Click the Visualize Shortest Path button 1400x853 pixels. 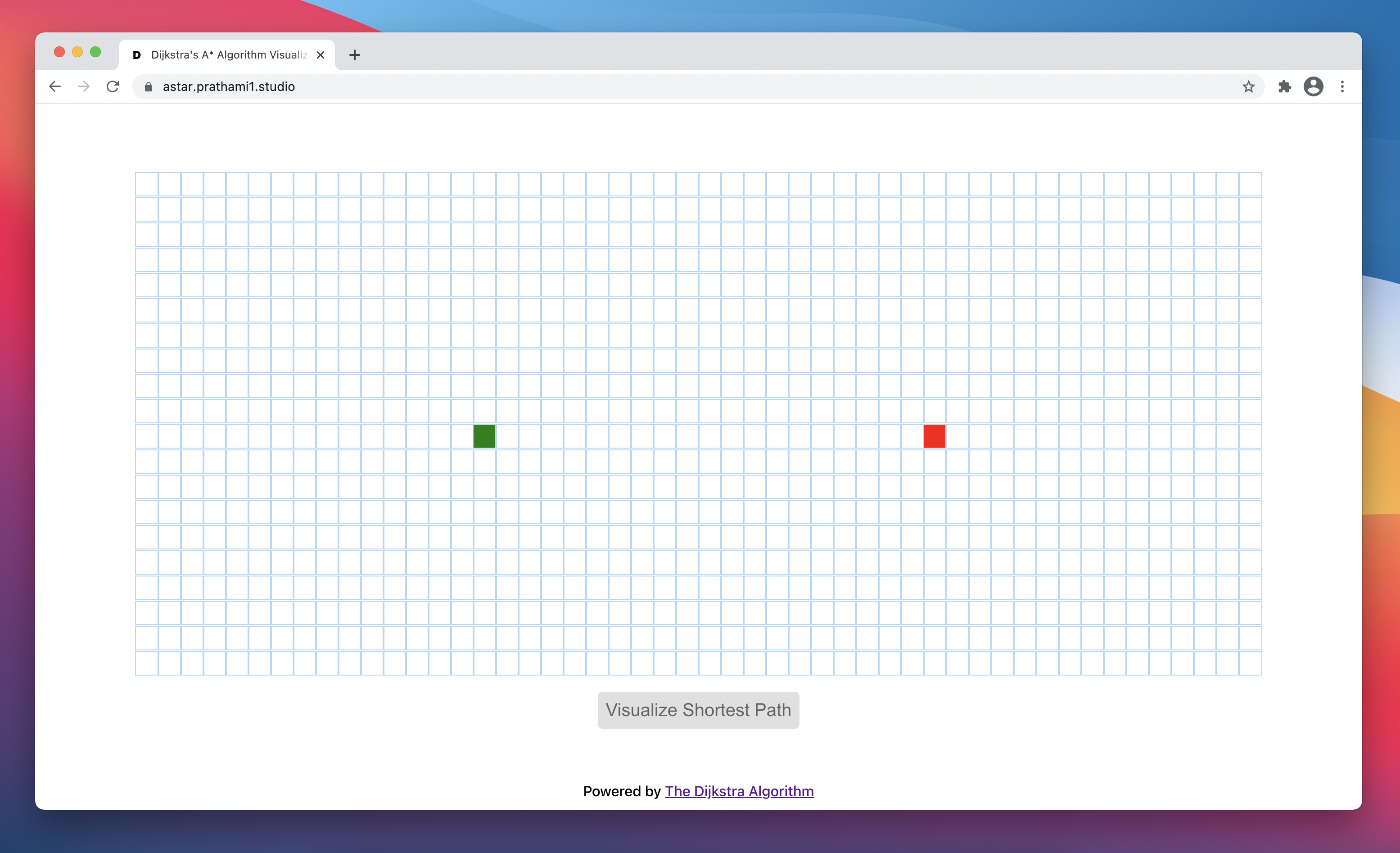pos(698,710)
